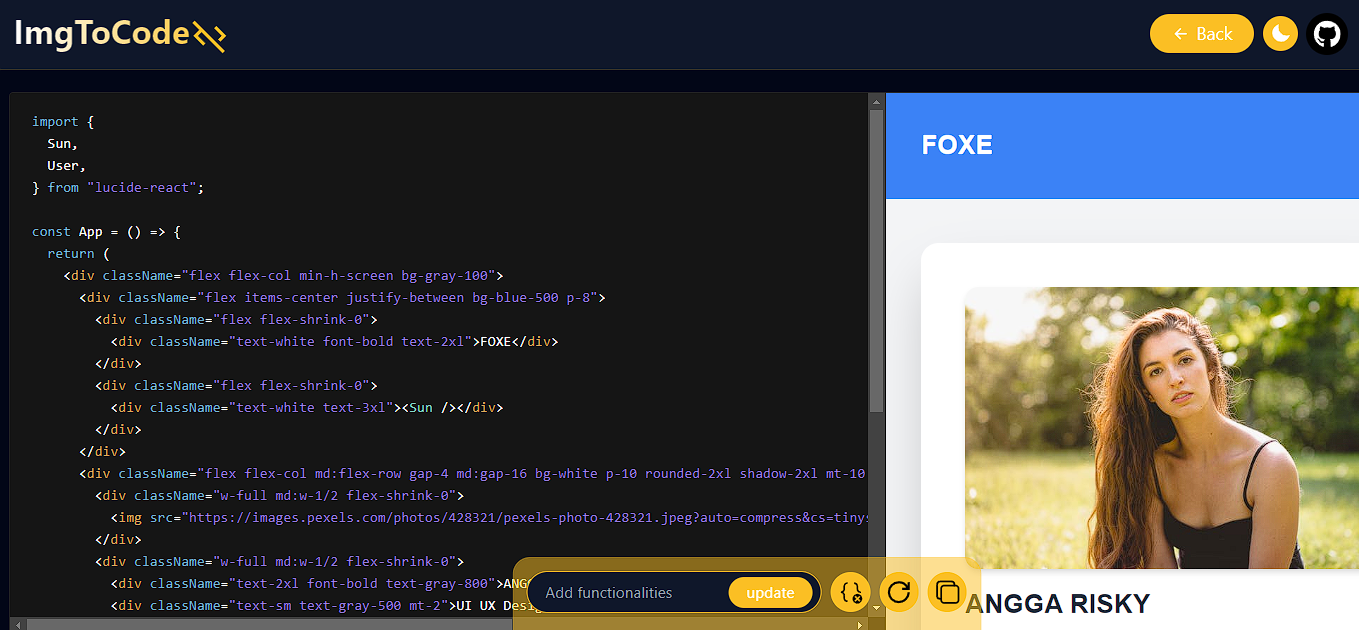Click the update button
Image resolution: width=1359 pixels, height=630 pixels.
[x=770, y=593]
